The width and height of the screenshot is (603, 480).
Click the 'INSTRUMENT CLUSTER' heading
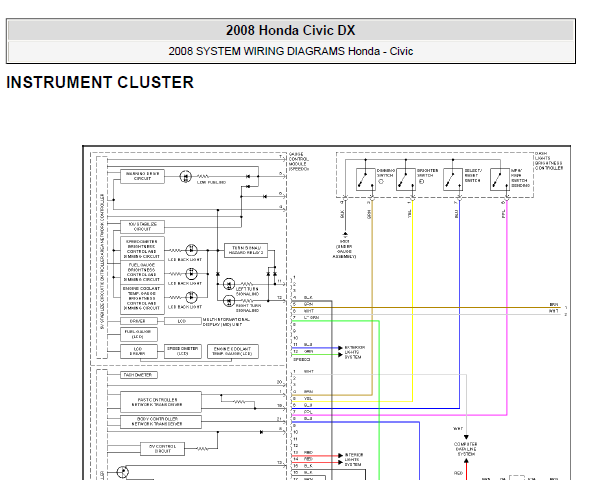[100, 82]
